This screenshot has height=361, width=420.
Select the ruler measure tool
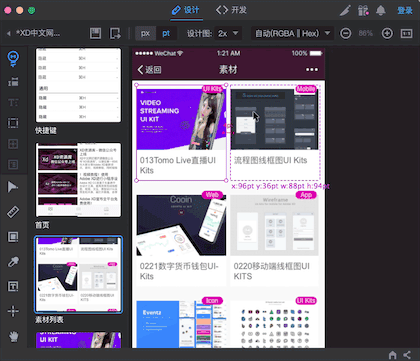coord(13,212)
